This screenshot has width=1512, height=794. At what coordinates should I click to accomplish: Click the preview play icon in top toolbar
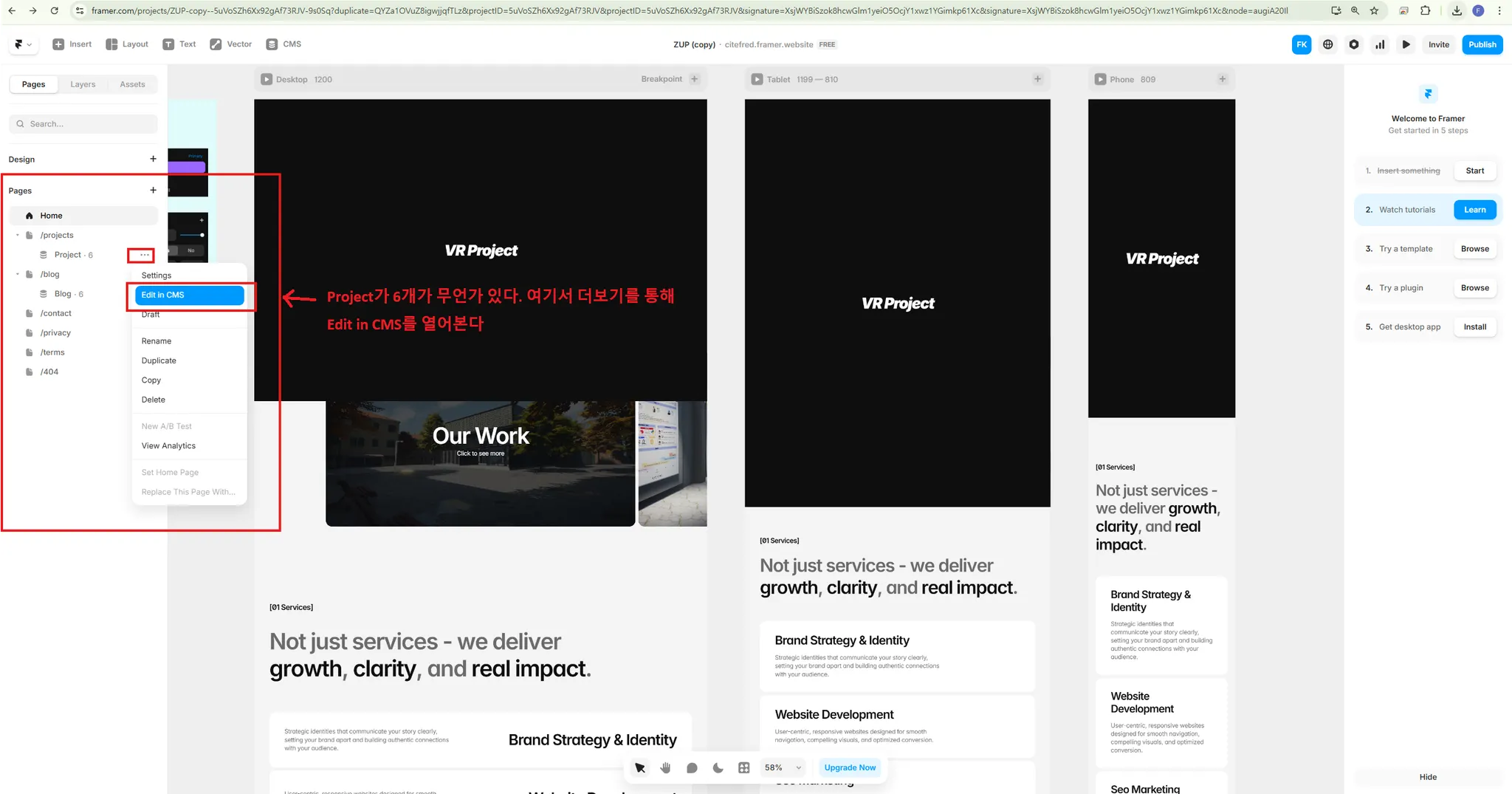click(1406, 44)
